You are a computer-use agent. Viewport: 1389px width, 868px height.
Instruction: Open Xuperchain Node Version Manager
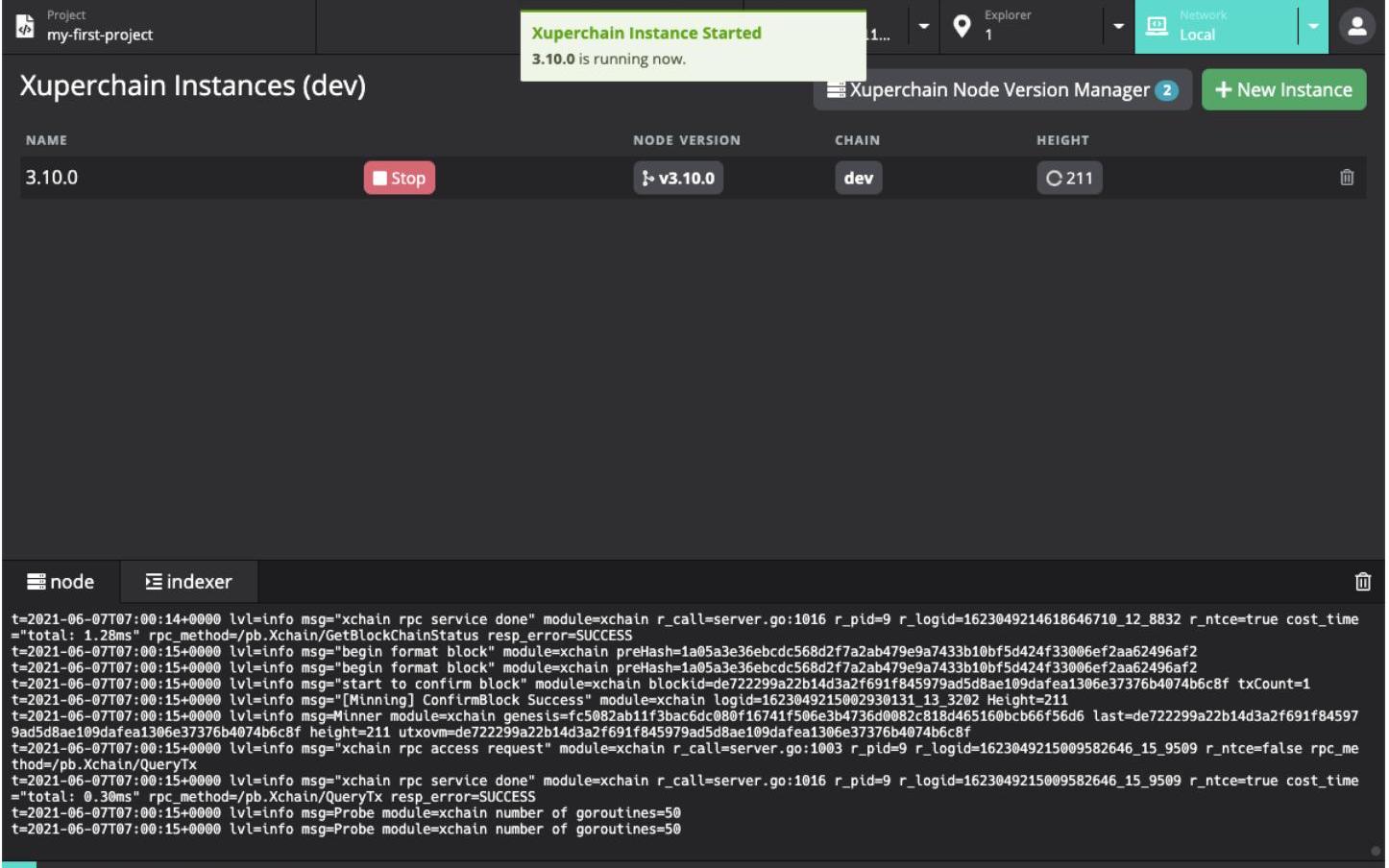coord(1002,90)
